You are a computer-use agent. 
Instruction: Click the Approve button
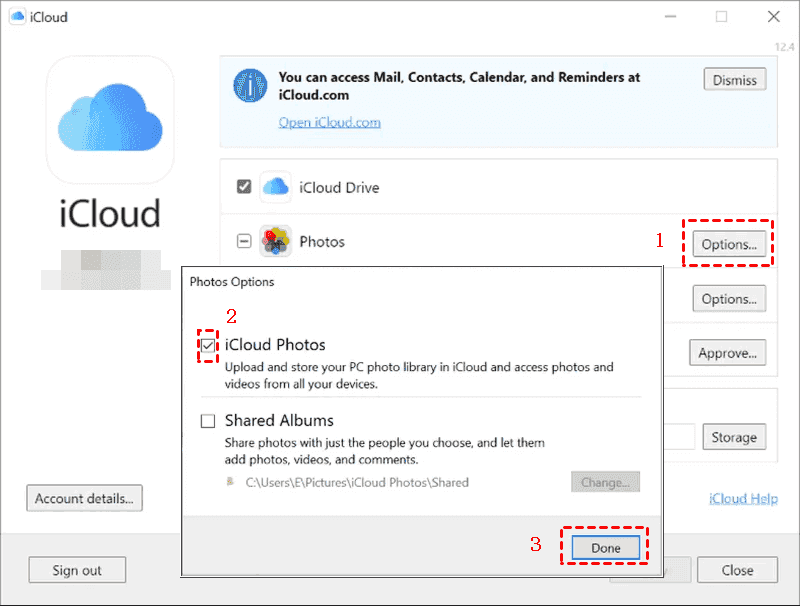tap(727, 352)
